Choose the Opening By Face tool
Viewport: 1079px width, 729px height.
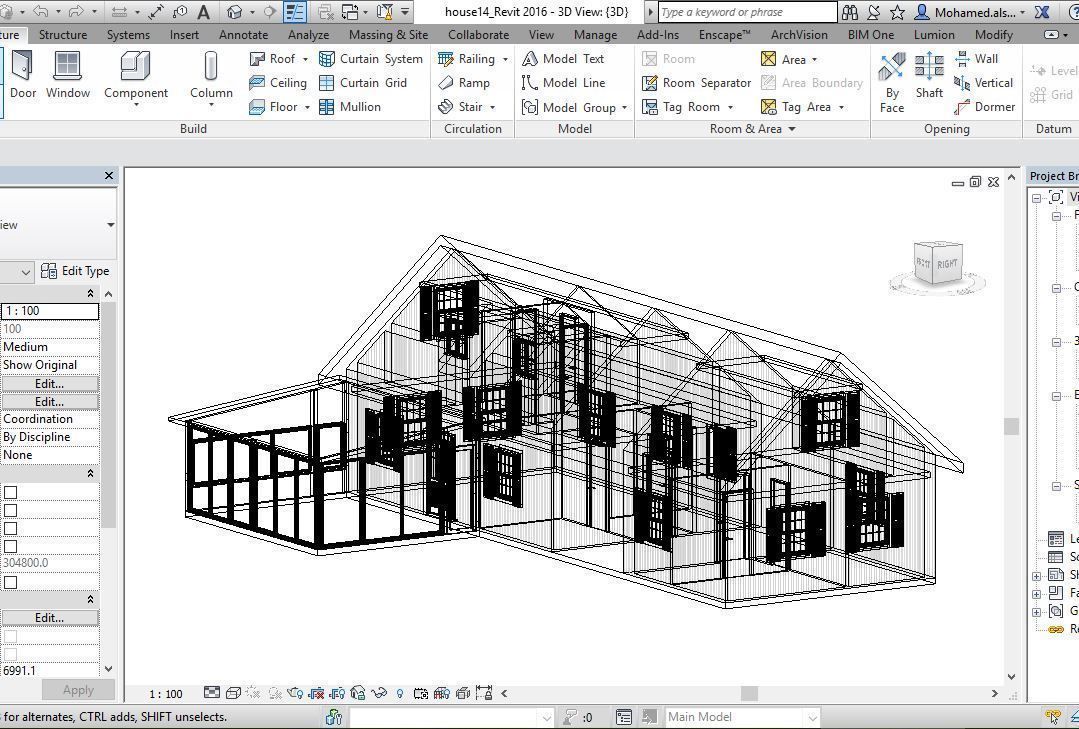coord(892,83)
